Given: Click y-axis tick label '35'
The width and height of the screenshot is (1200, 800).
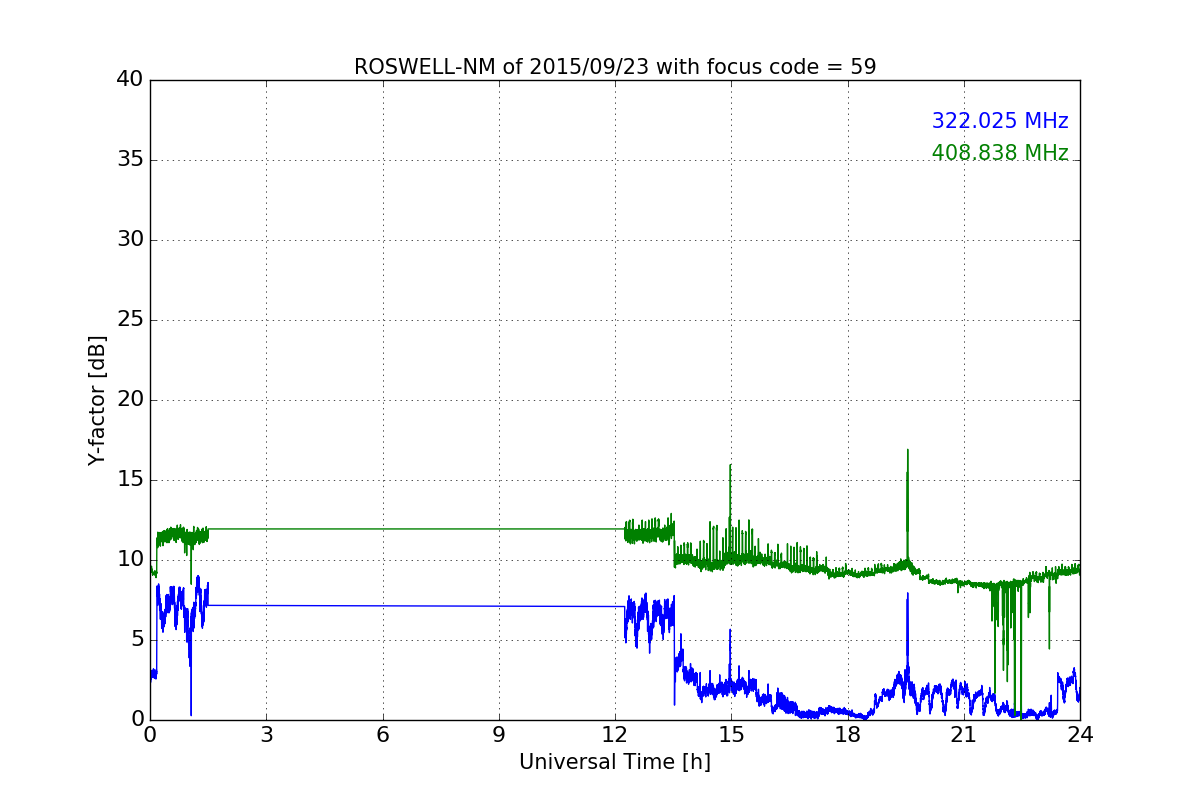Looking at the screenshot, I should tap(130, 160).
